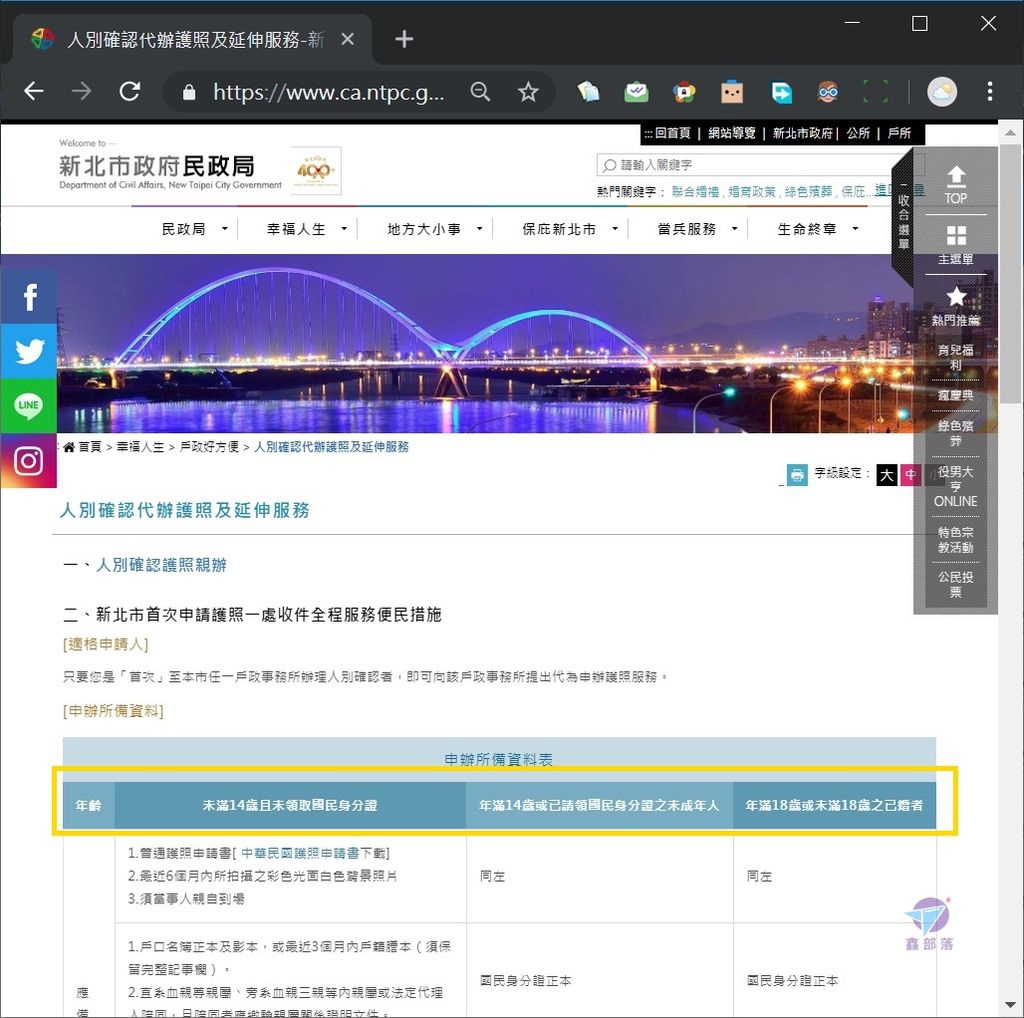This screenshot has width=1024, height=1018.
Task: Click the 新北市政府民政局 site logo
Action: coord(170,167)
